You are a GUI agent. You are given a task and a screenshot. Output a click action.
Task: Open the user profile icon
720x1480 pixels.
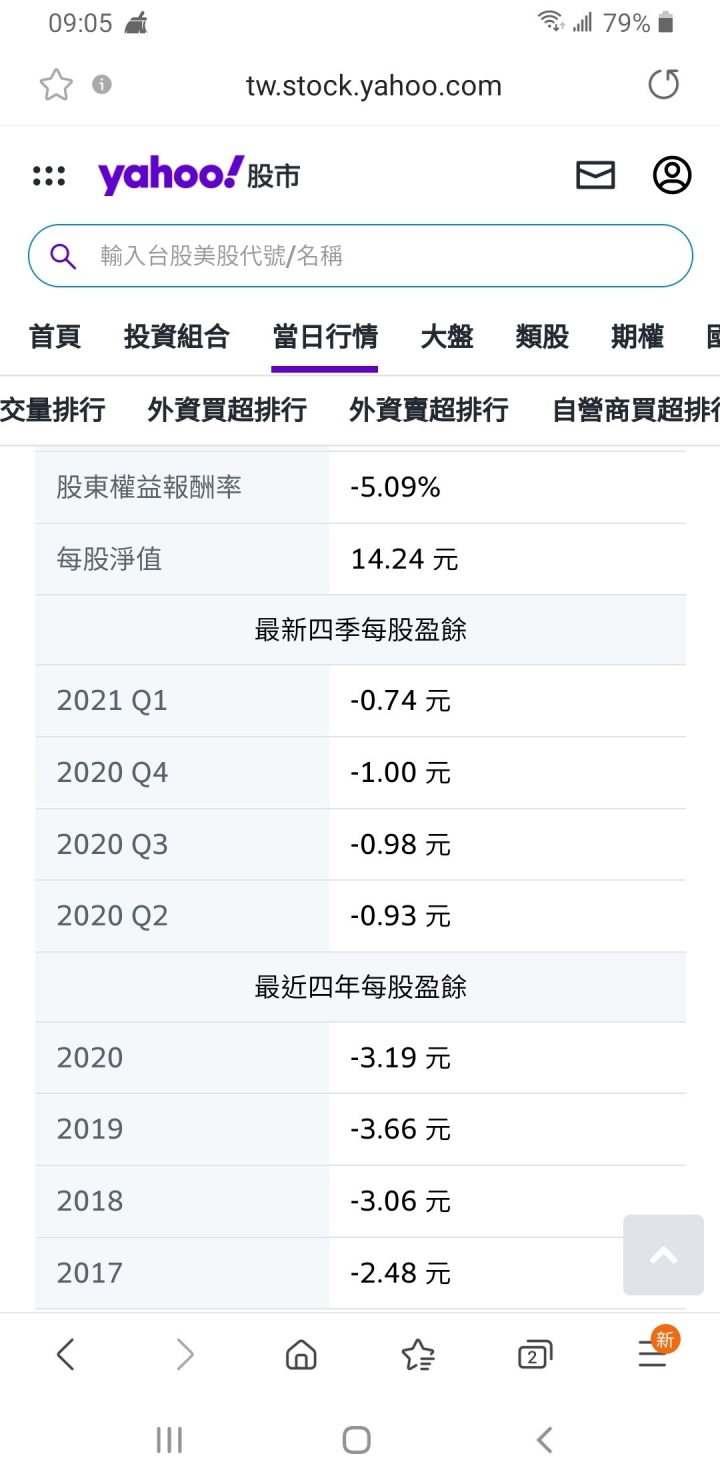point(672,175)
